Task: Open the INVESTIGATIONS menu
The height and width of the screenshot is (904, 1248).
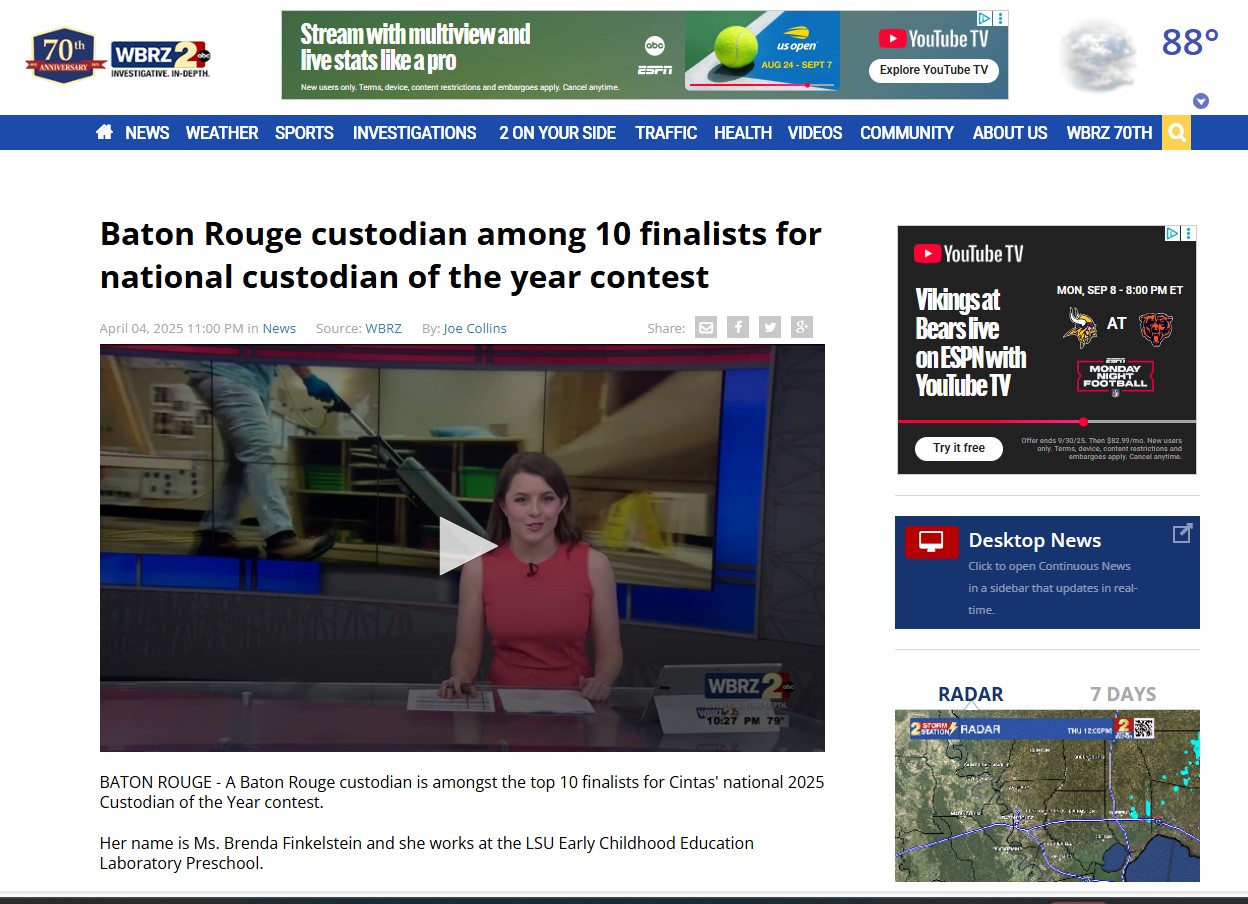Action: [x=414, y=133]
